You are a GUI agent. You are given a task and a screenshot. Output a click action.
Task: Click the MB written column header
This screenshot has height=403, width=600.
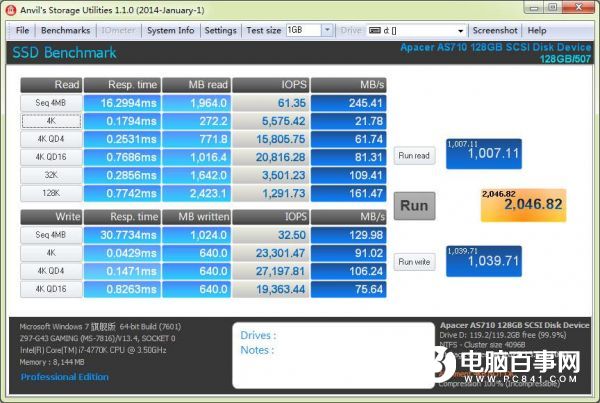[x=196, y=217]
